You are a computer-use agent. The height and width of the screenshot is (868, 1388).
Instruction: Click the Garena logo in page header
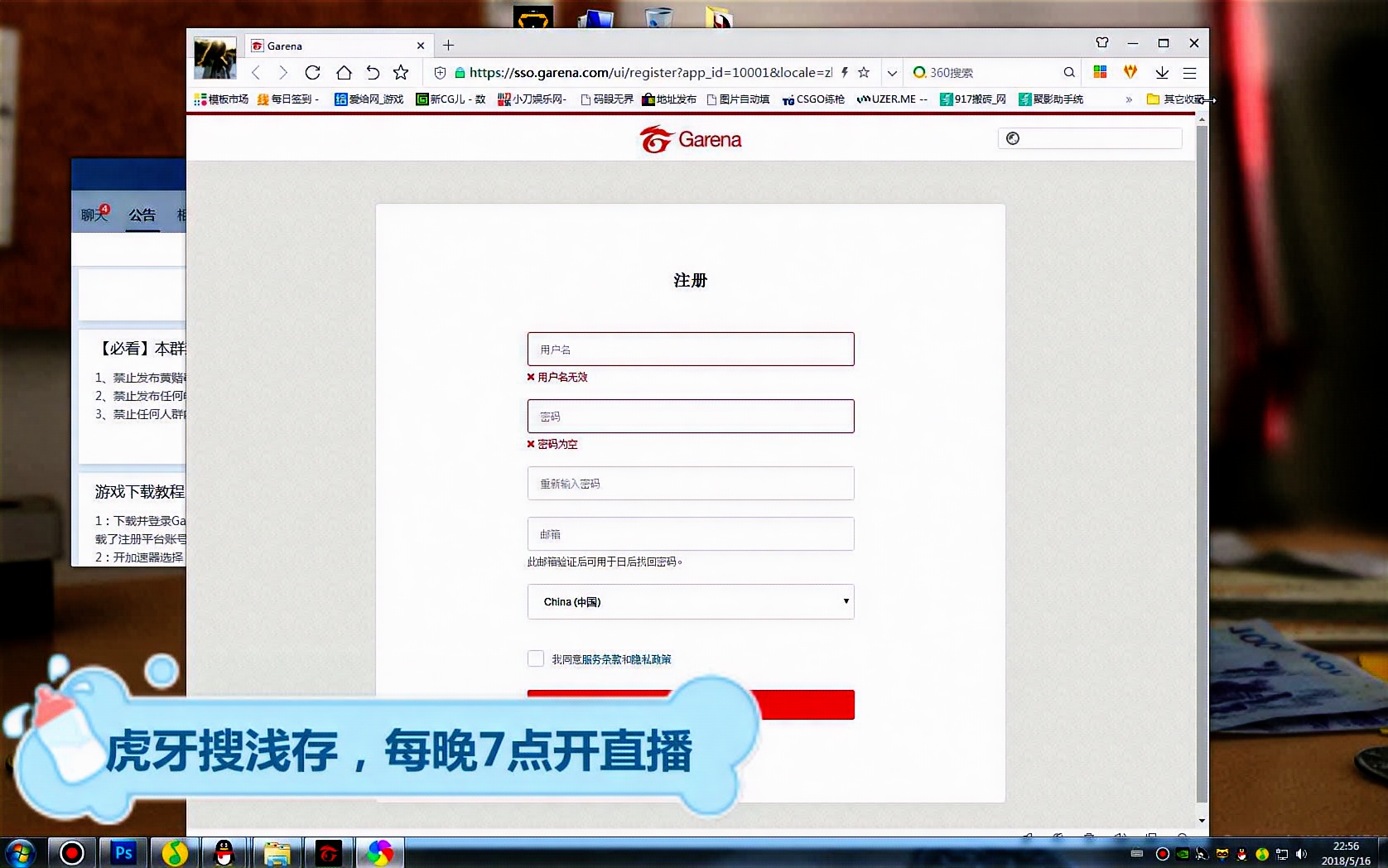tap(690, 139)
